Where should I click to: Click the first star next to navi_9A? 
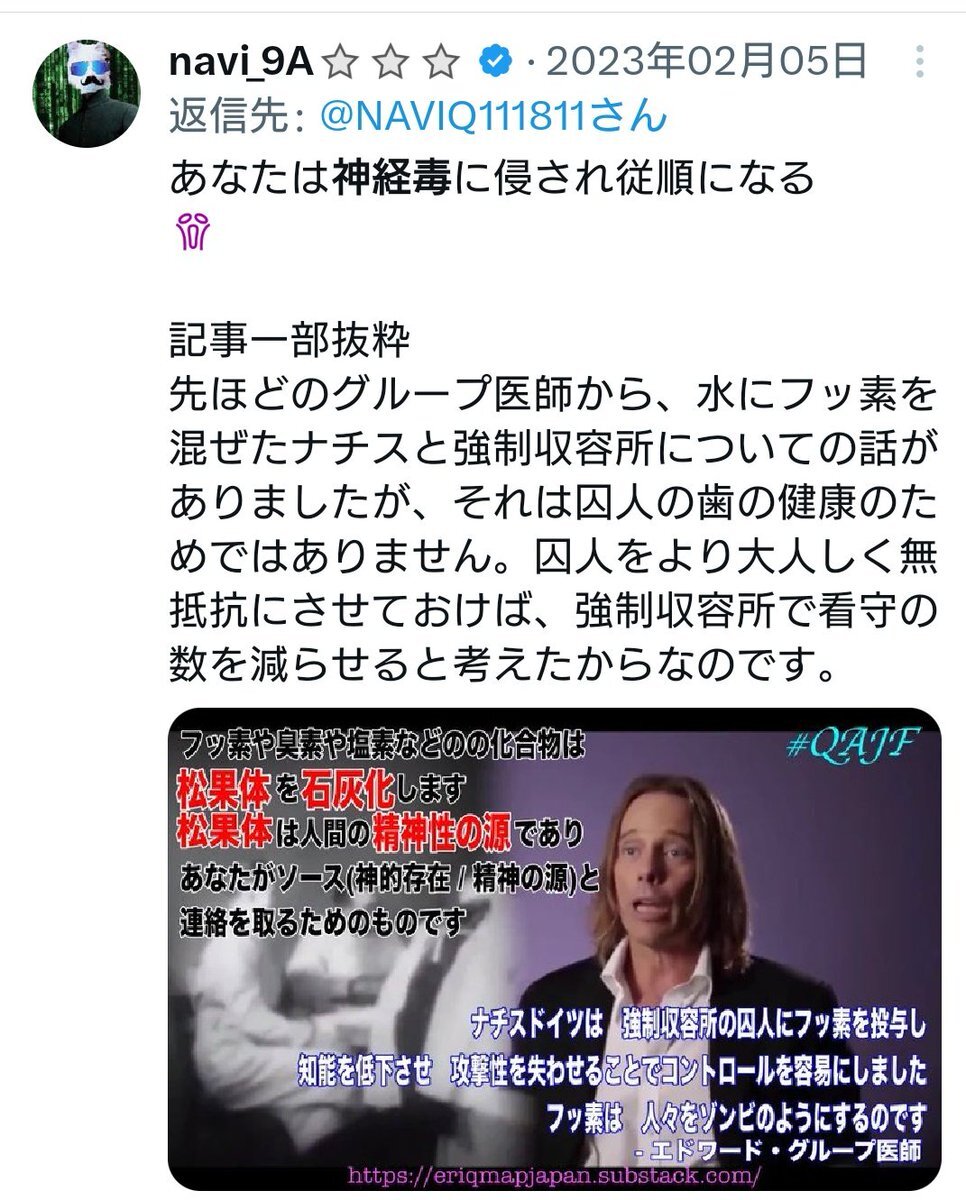[x=342, y=65]
